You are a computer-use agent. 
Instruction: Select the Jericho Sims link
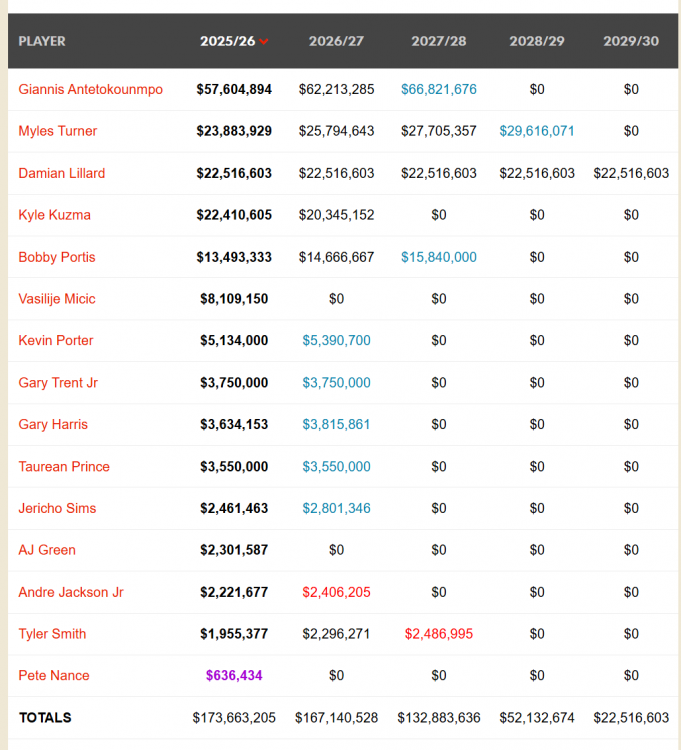57,508
